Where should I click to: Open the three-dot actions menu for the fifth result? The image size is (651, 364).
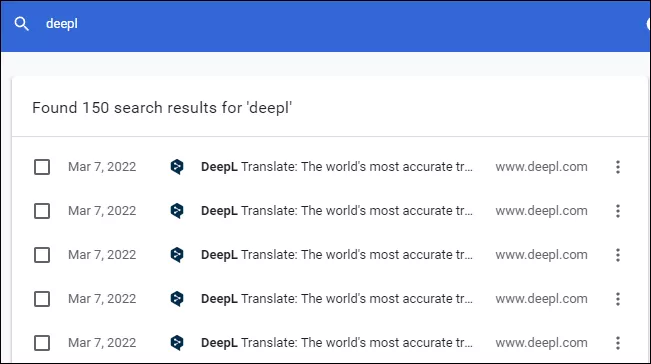pos(618,343)
